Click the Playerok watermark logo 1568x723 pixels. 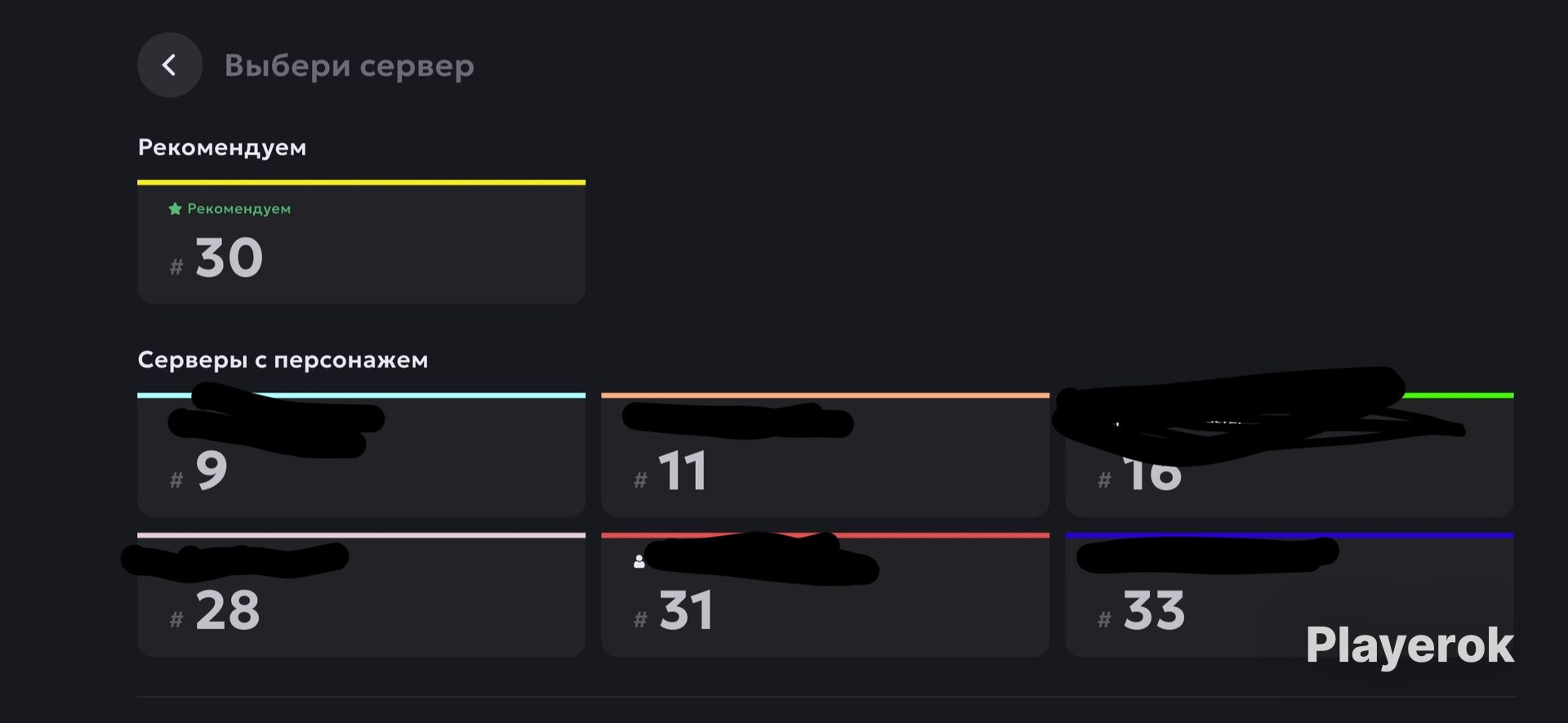[1410, 646]
